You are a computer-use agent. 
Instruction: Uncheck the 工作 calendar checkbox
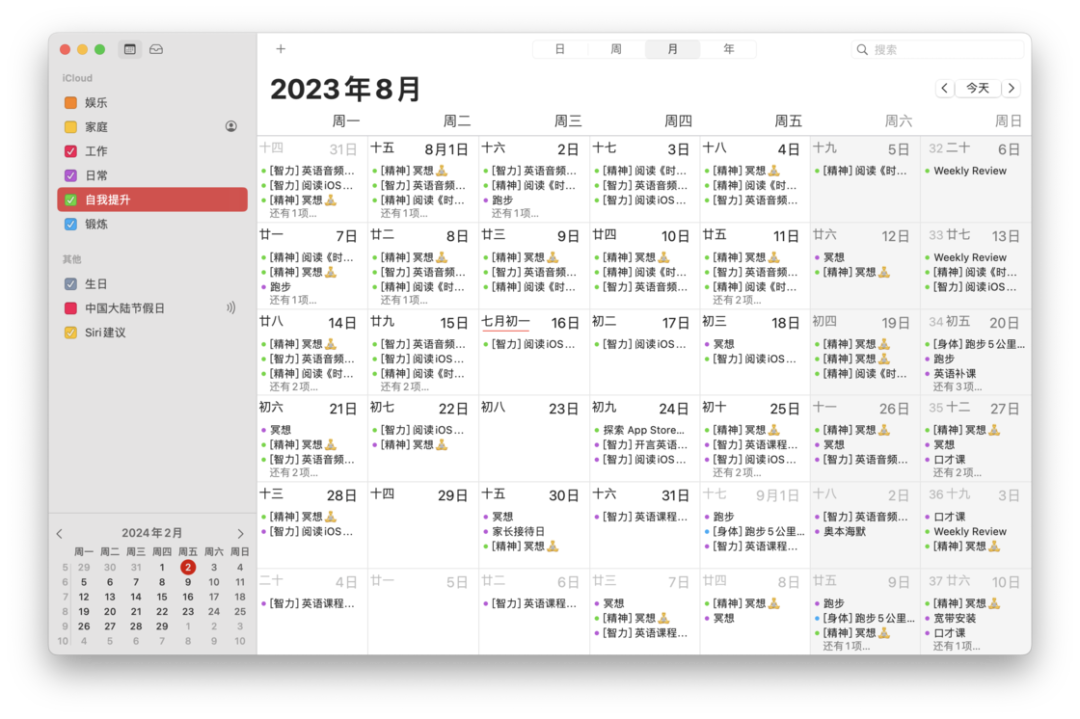70,151
